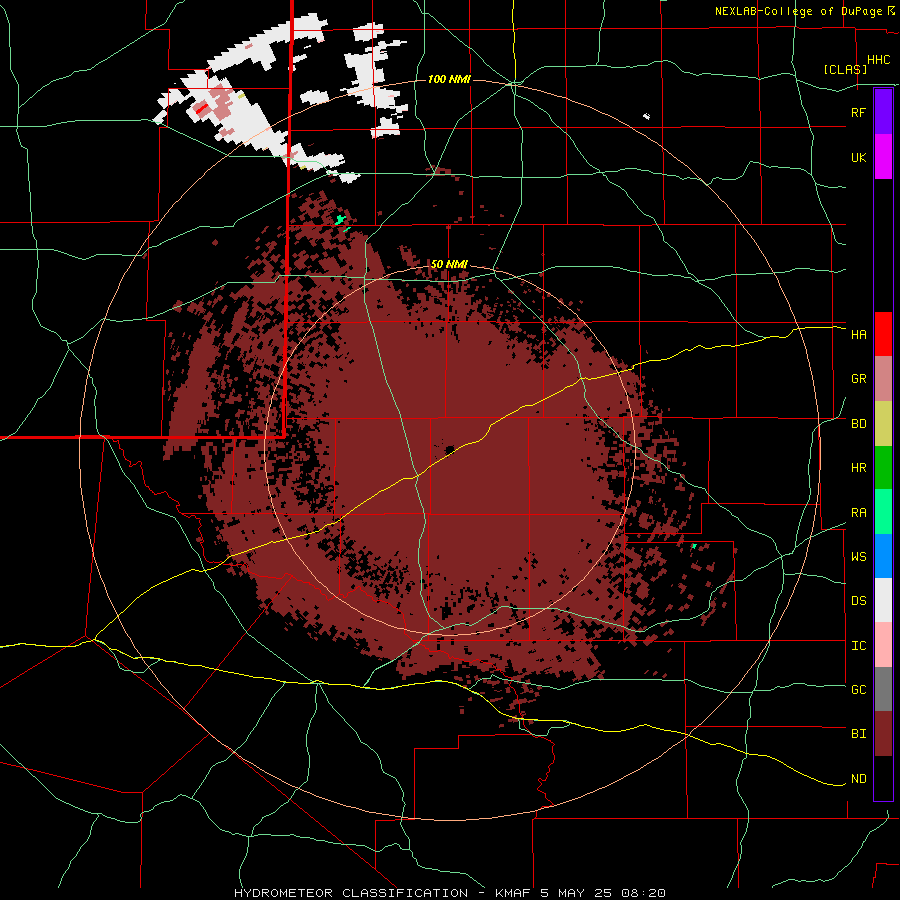
Task: Click the HHC product label
Action: pos(879,60)
